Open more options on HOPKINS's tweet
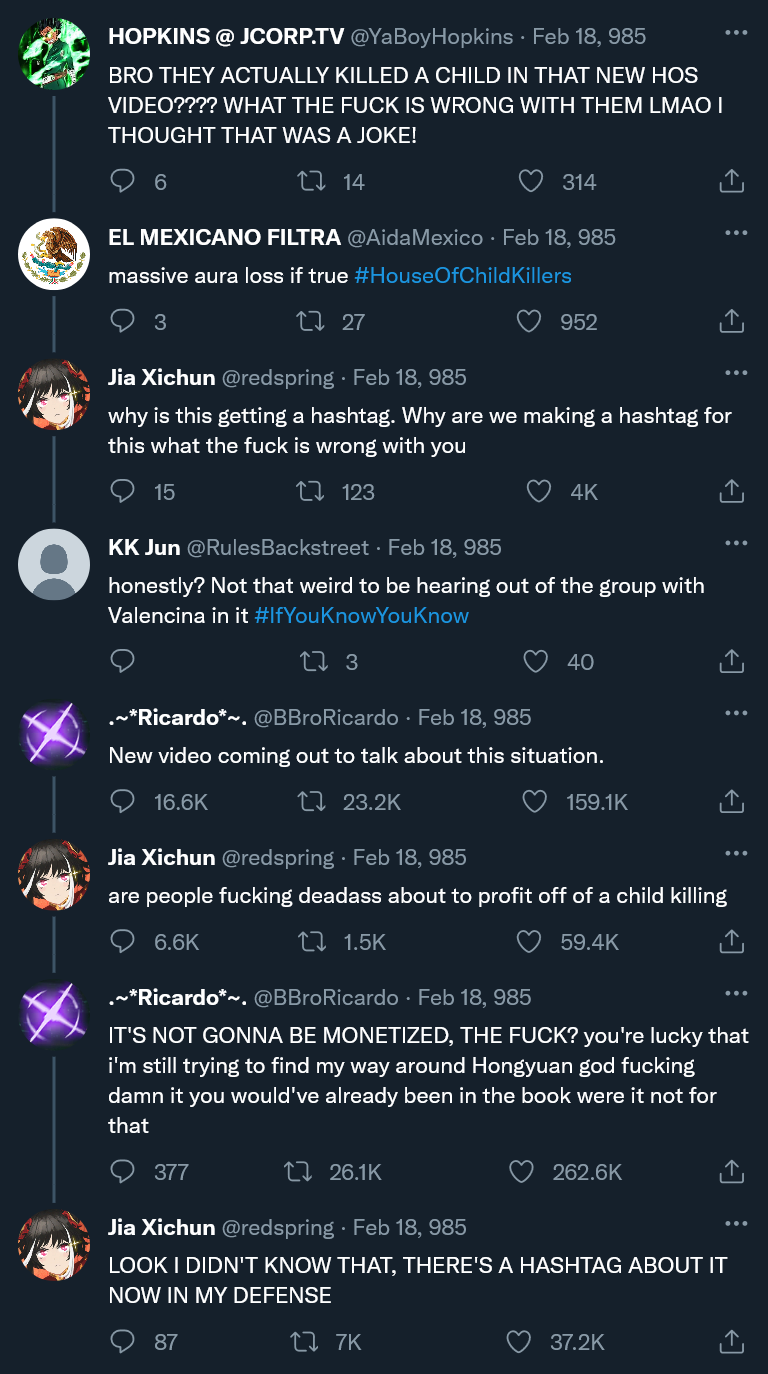768x1374 pixels. (x=736, y=33)
